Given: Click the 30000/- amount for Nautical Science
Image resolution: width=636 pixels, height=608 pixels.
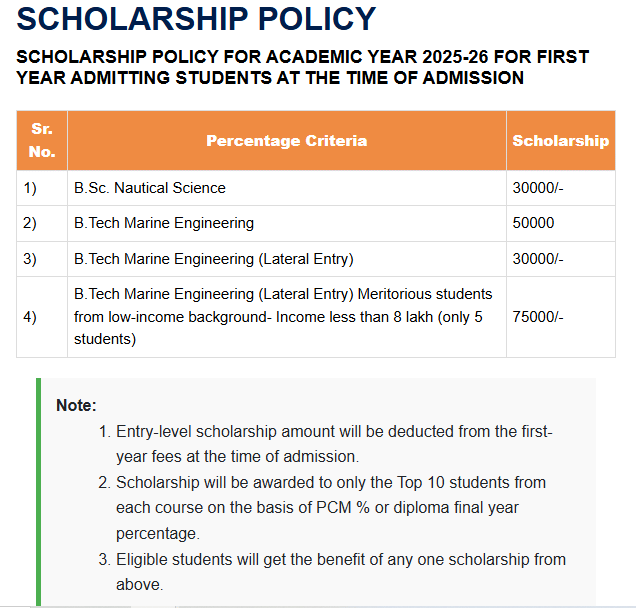Looking at the screenshot, I should click(538, 188).
